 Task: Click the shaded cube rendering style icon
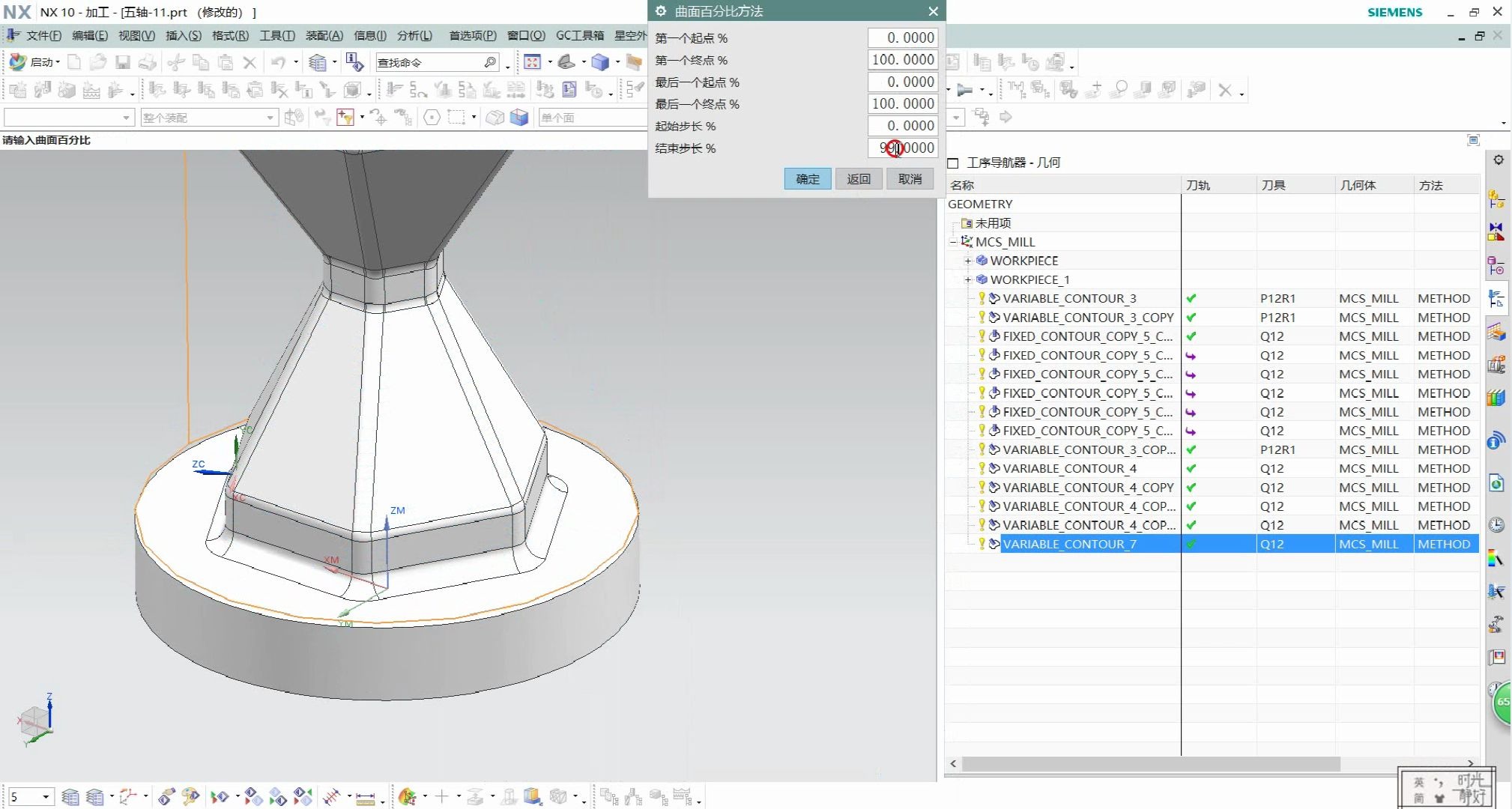pos(599,62)
